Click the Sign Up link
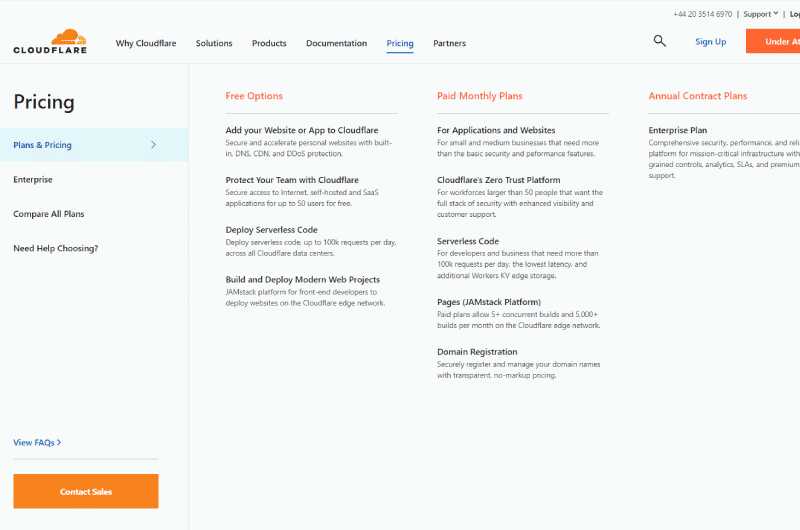800x530 pixels. [710, 42]
